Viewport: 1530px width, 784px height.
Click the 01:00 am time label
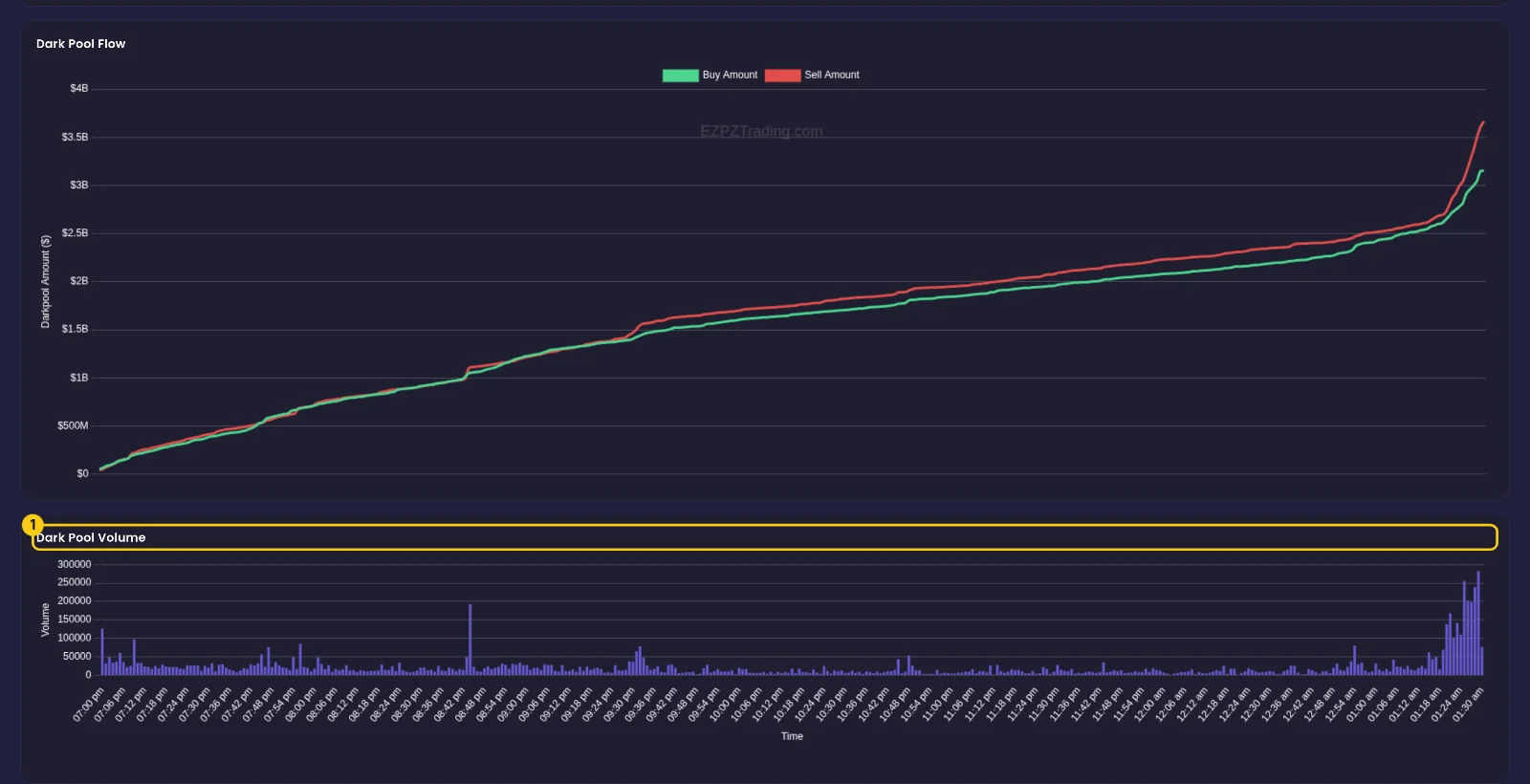tap(1362, 704)
